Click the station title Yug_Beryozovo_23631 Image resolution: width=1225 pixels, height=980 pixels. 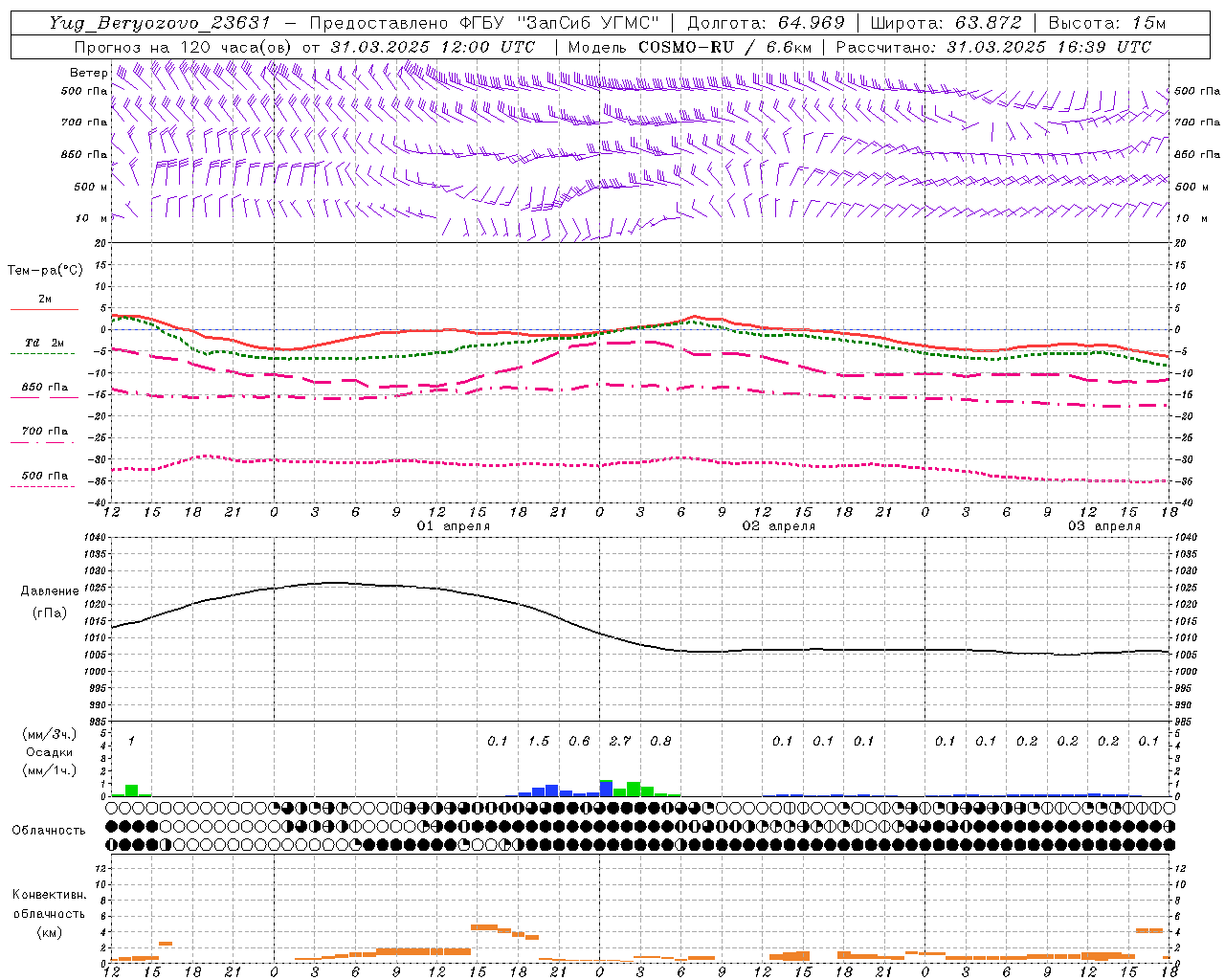tap(159, 23)
